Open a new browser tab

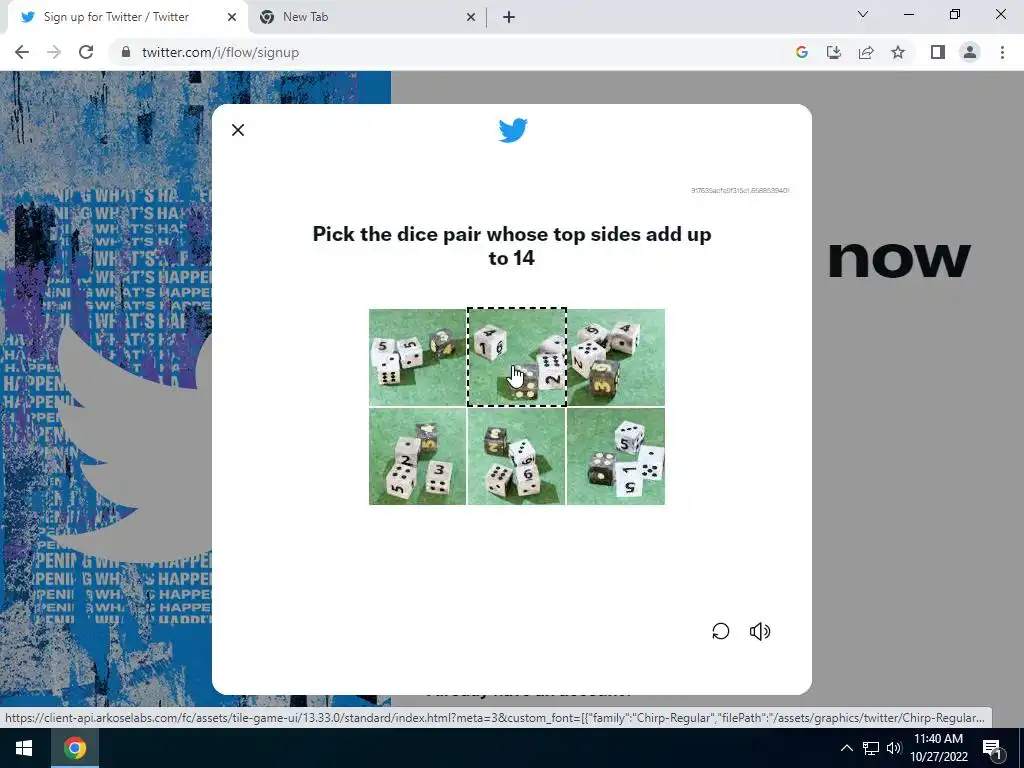tap(509, 17)
